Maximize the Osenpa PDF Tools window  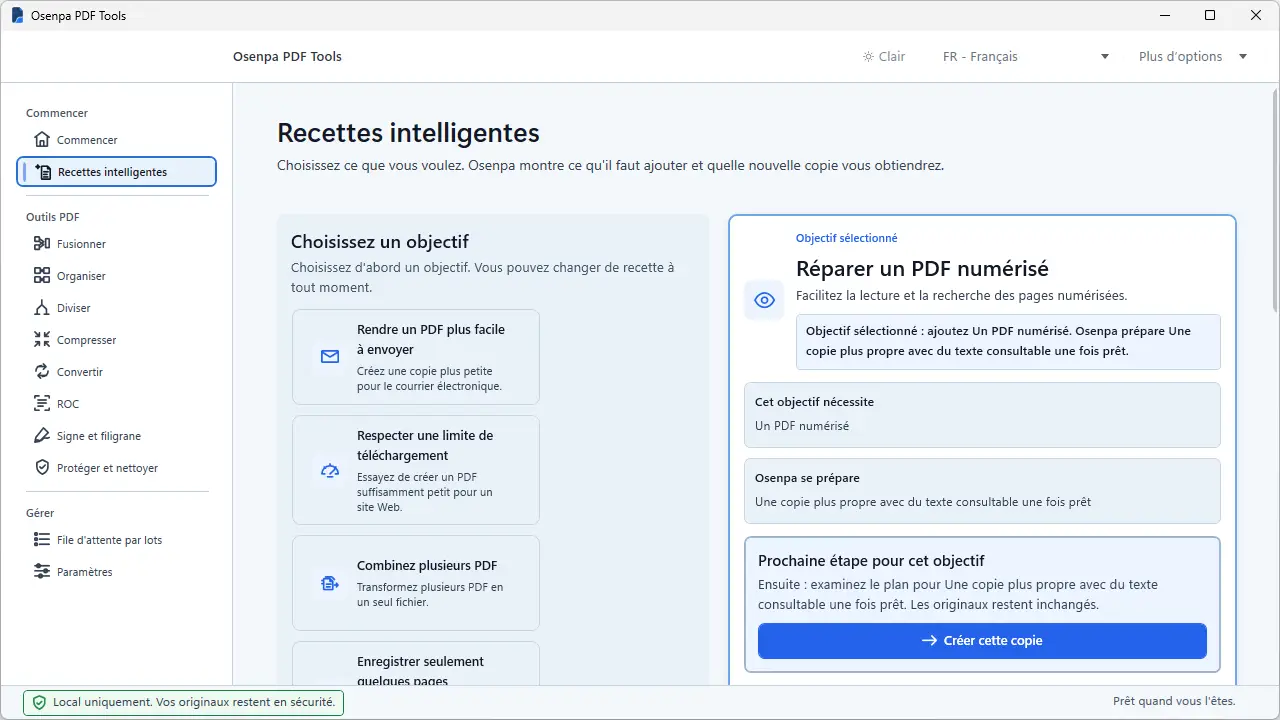click(x=1210, y=15)
